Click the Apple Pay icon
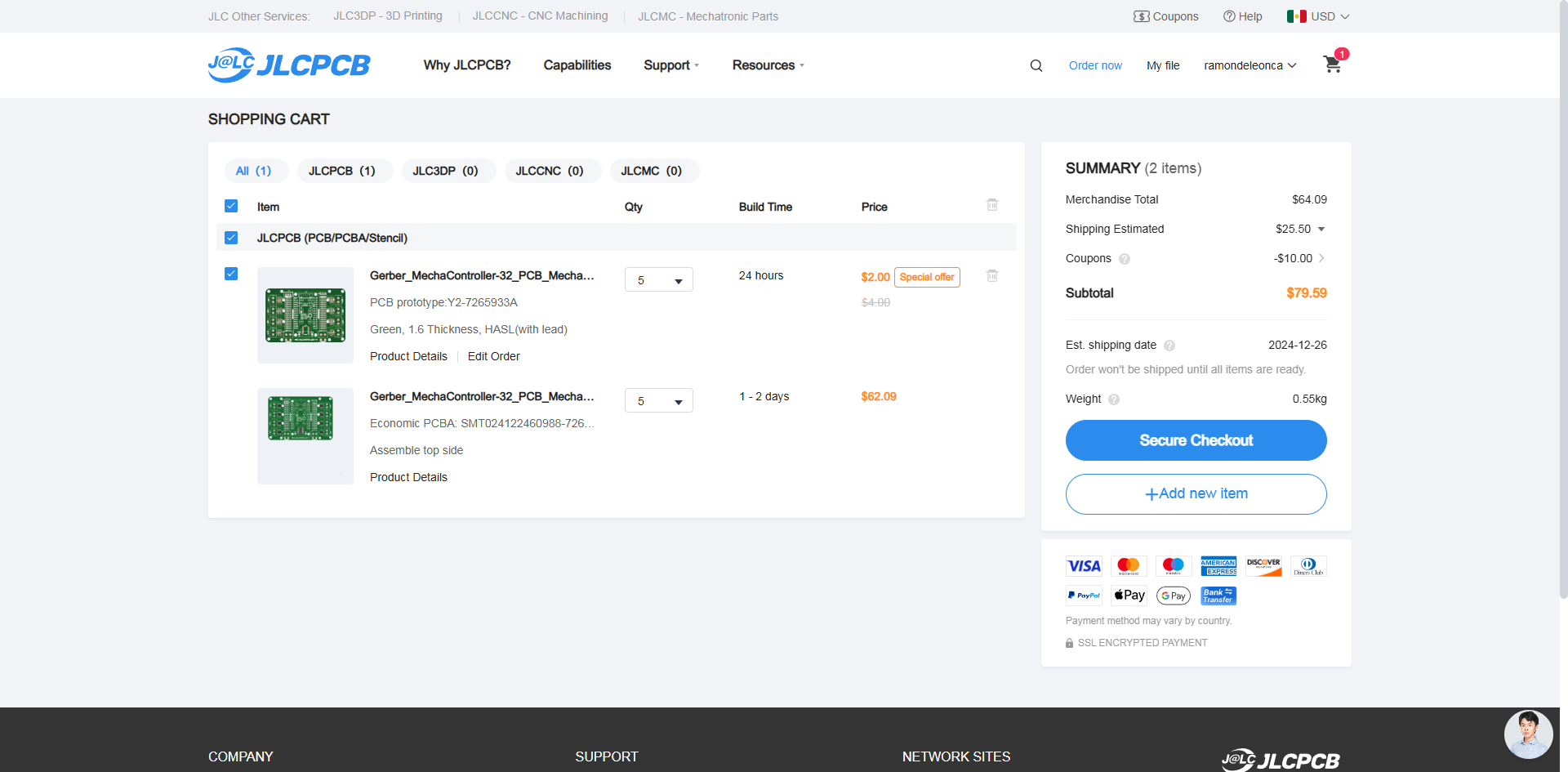Image resolution: width=1568 pixels, height=772 pixels. (x=1129, y=596)
